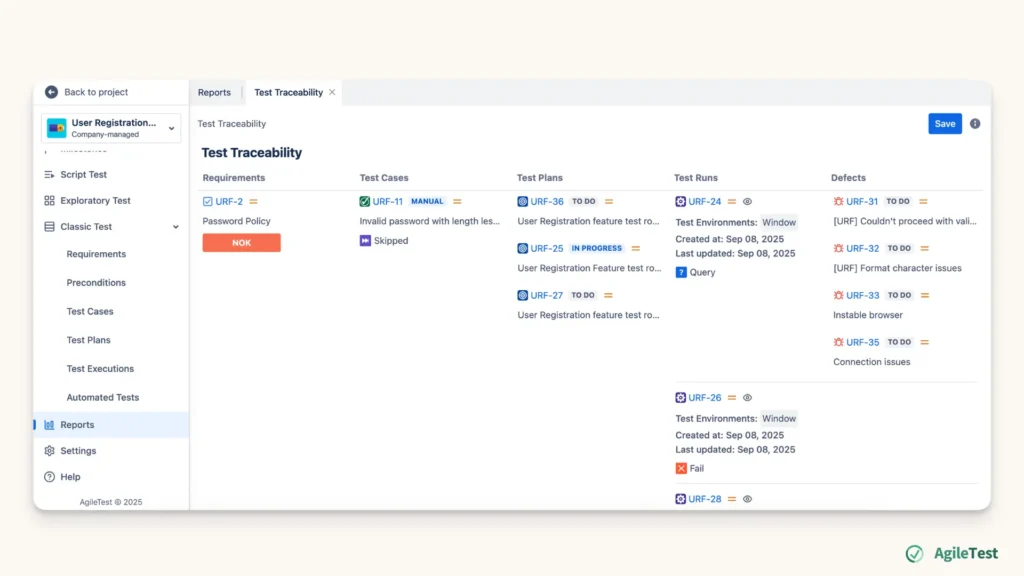Collapse the Classic Test section chevron
This screenshot has width=1024, height=576.
(176, 227)
